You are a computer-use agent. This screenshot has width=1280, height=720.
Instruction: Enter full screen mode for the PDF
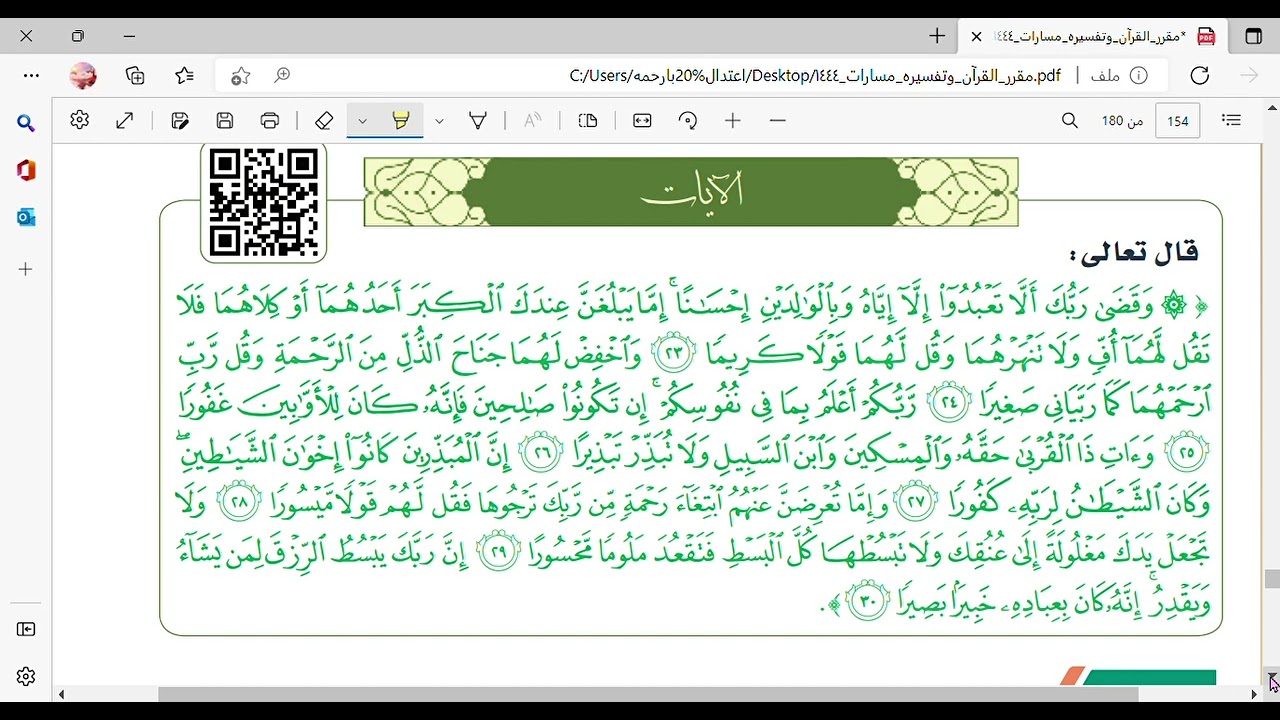pos(125,120)
